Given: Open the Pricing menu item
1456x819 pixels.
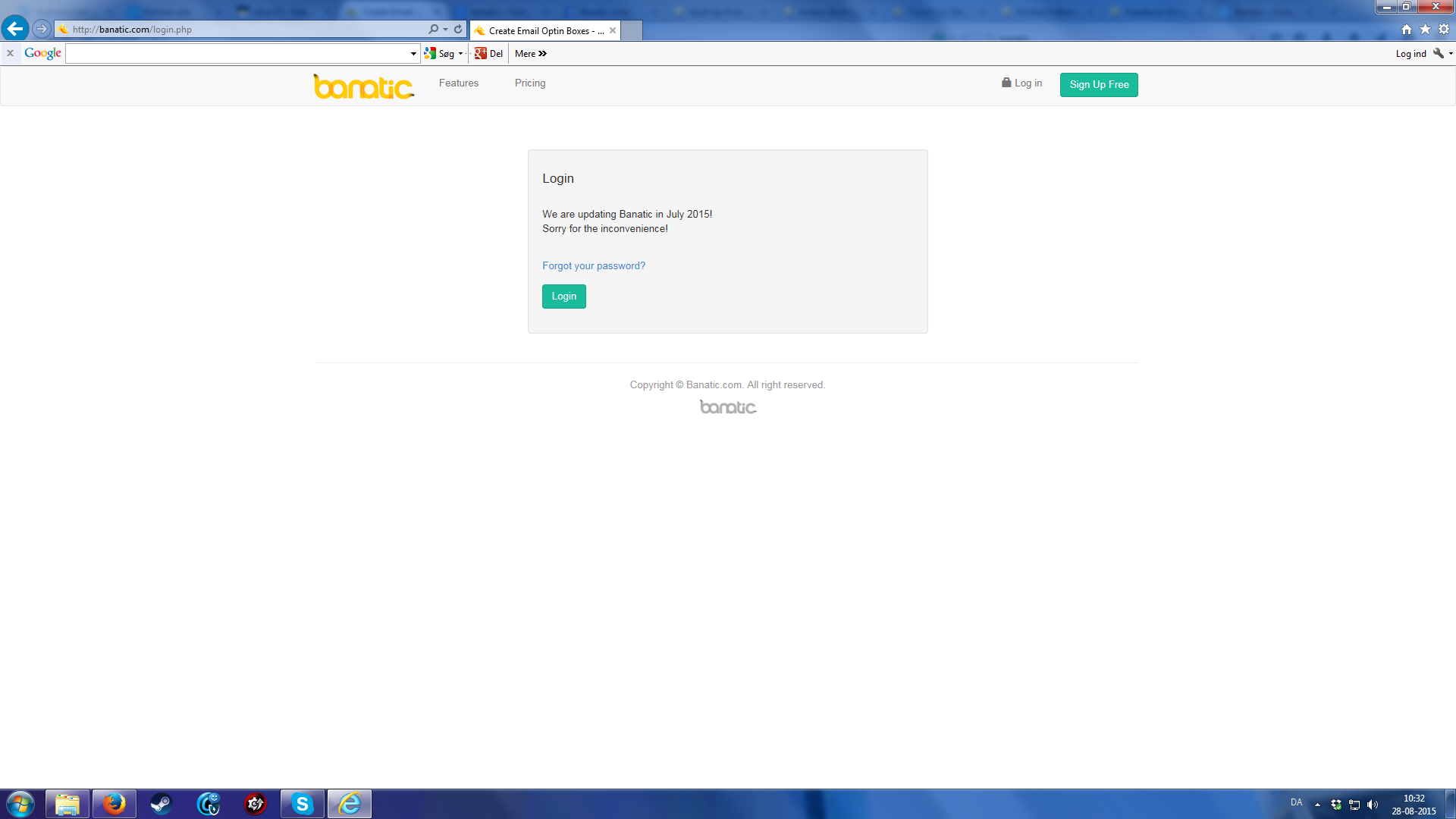Looking at the screenshot, I should [x=529, y=83].
